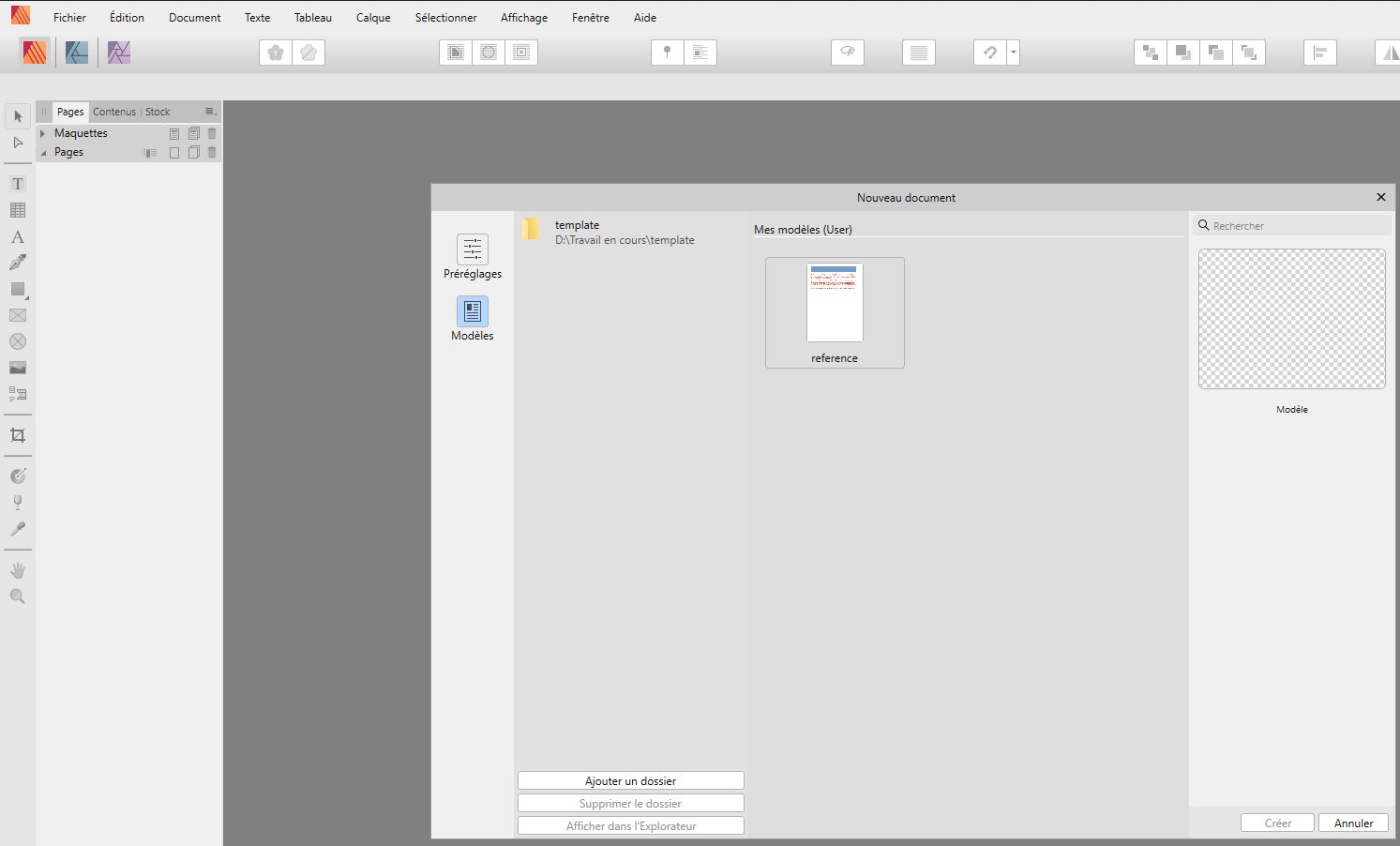Screen dimensions: 1400x846
Task: Select the Node tool
Action: [x=18, y=143]
